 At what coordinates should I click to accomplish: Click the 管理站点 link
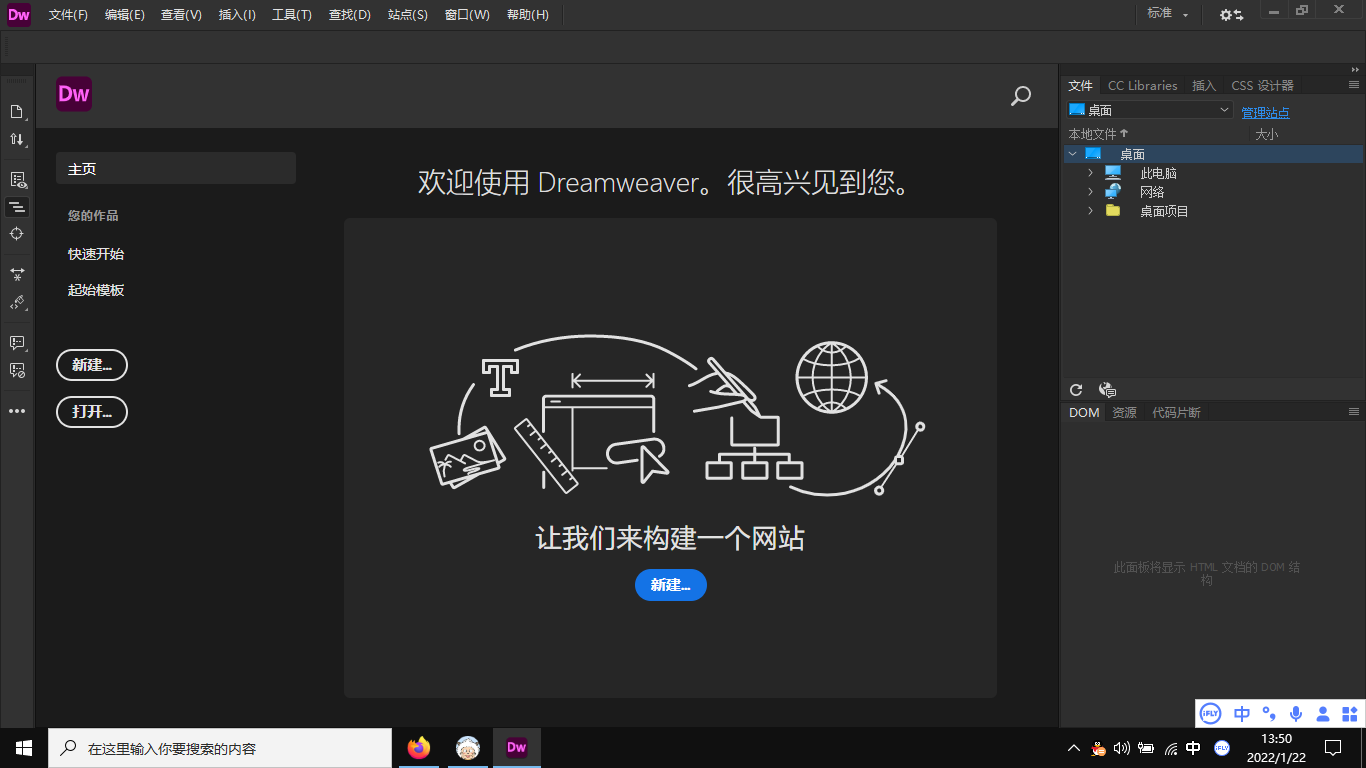coord(1265,113)
